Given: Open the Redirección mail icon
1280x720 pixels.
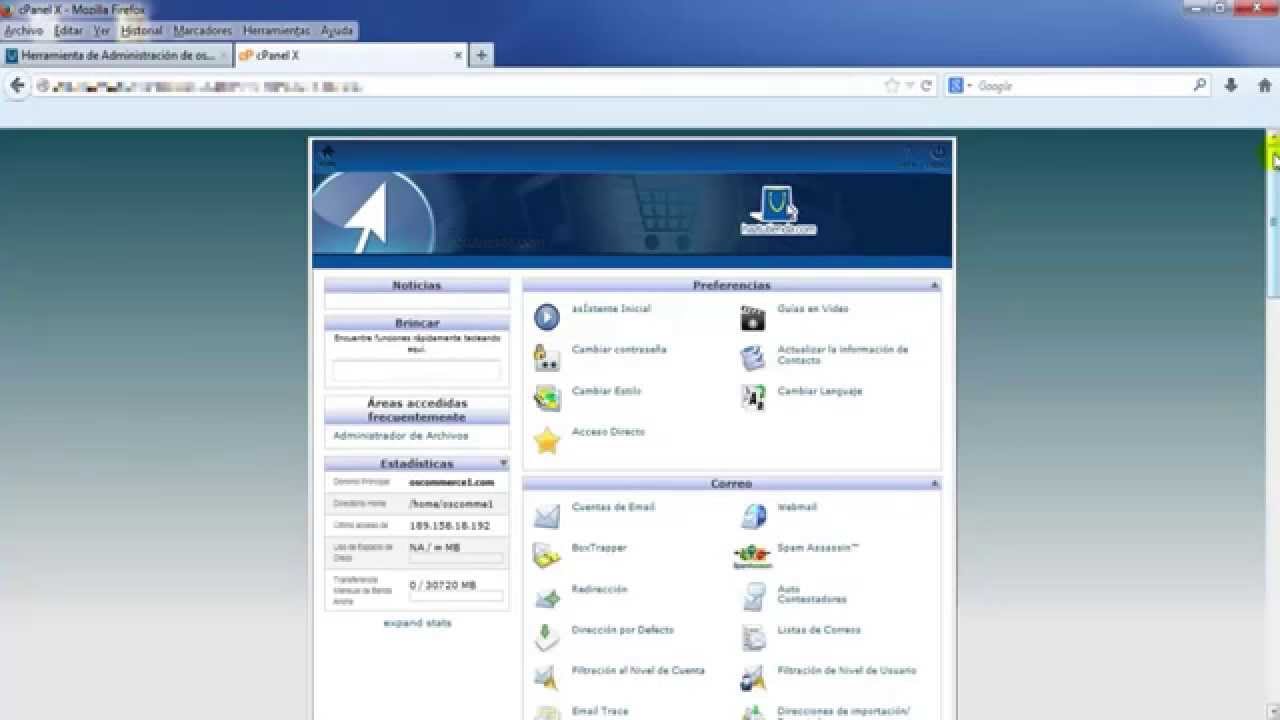Looking at the screenshot, I should [x=547, y=598].
